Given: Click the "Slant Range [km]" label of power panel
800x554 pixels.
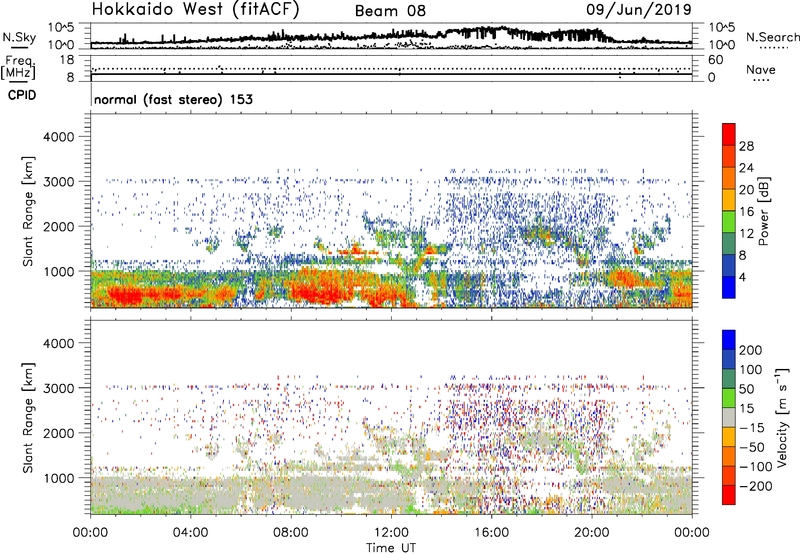Looking at the screenshot, I should click(x=28, y=211).
